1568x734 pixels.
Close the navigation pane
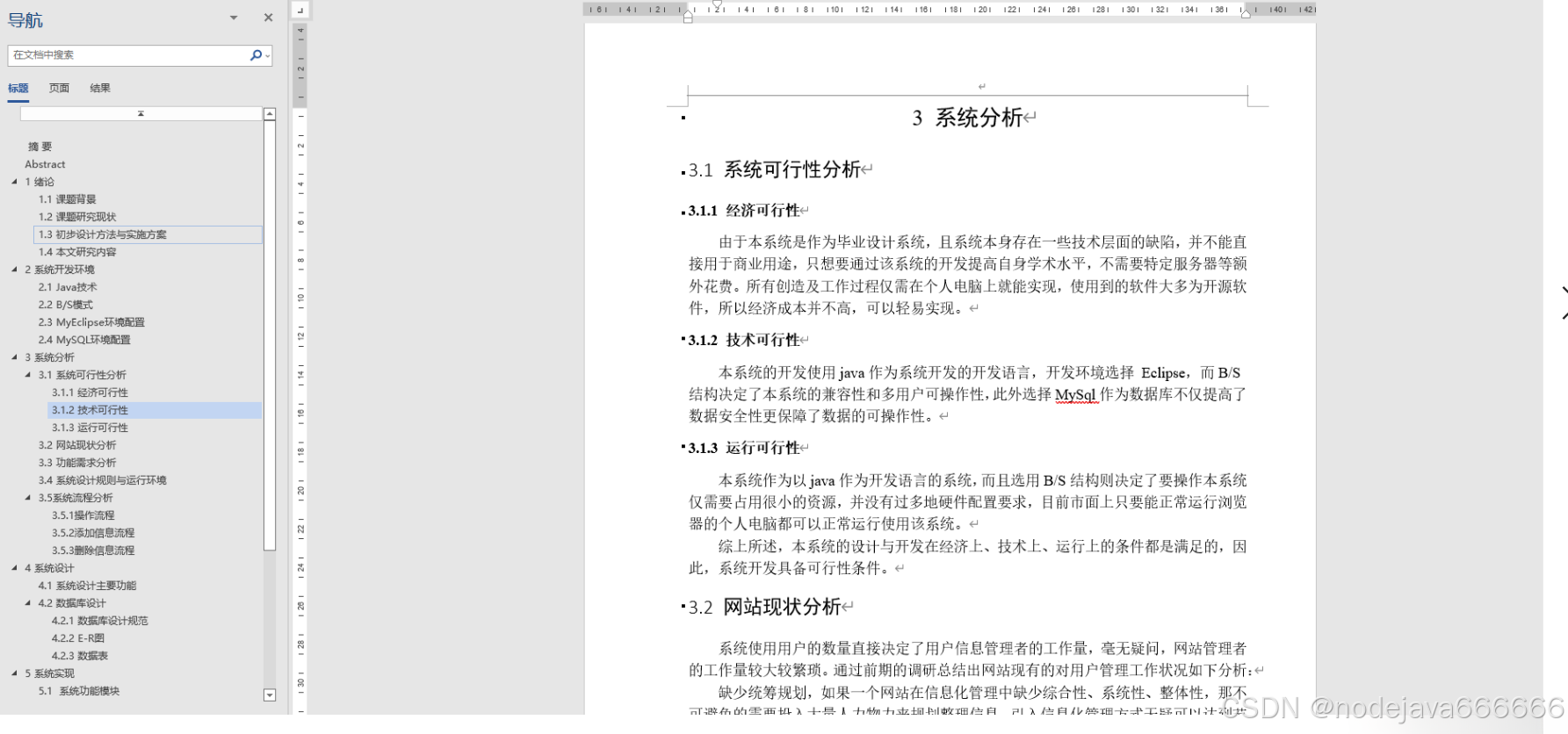(269, 18)
